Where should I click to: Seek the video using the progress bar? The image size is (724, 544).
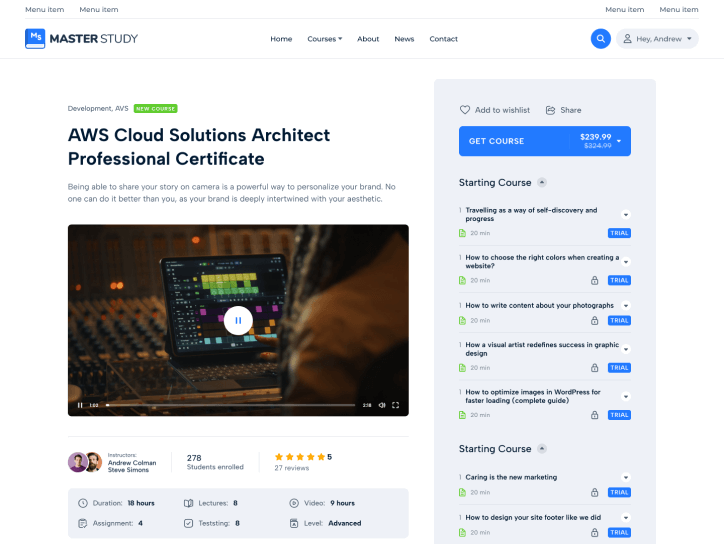pyautogui.click(x=230, y=405)
